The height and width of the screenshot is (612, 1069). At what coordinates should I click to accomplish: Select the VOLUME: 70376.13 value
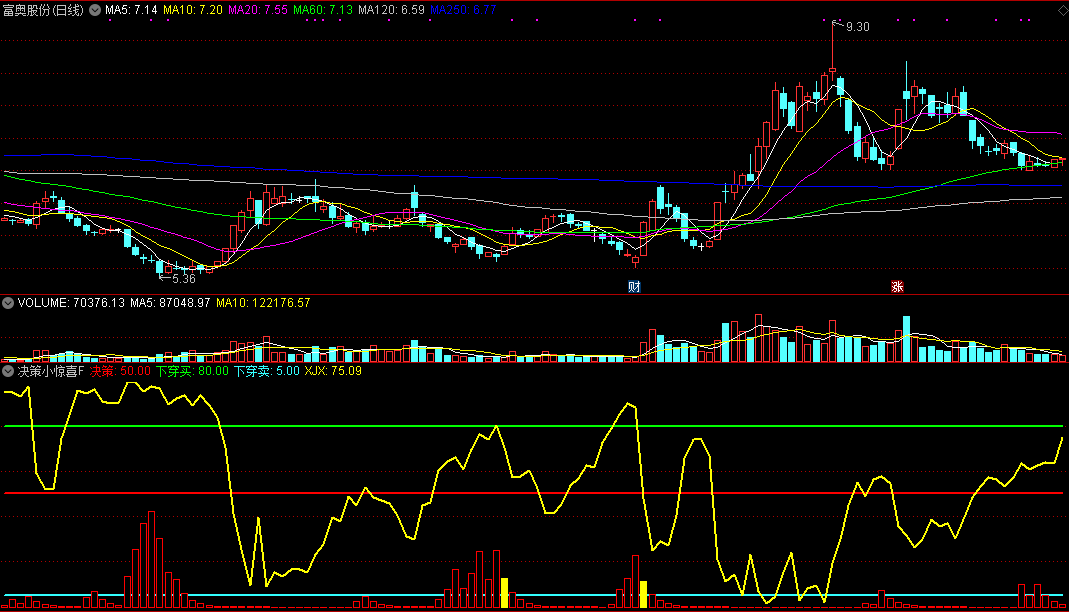[x=71, y=303]
